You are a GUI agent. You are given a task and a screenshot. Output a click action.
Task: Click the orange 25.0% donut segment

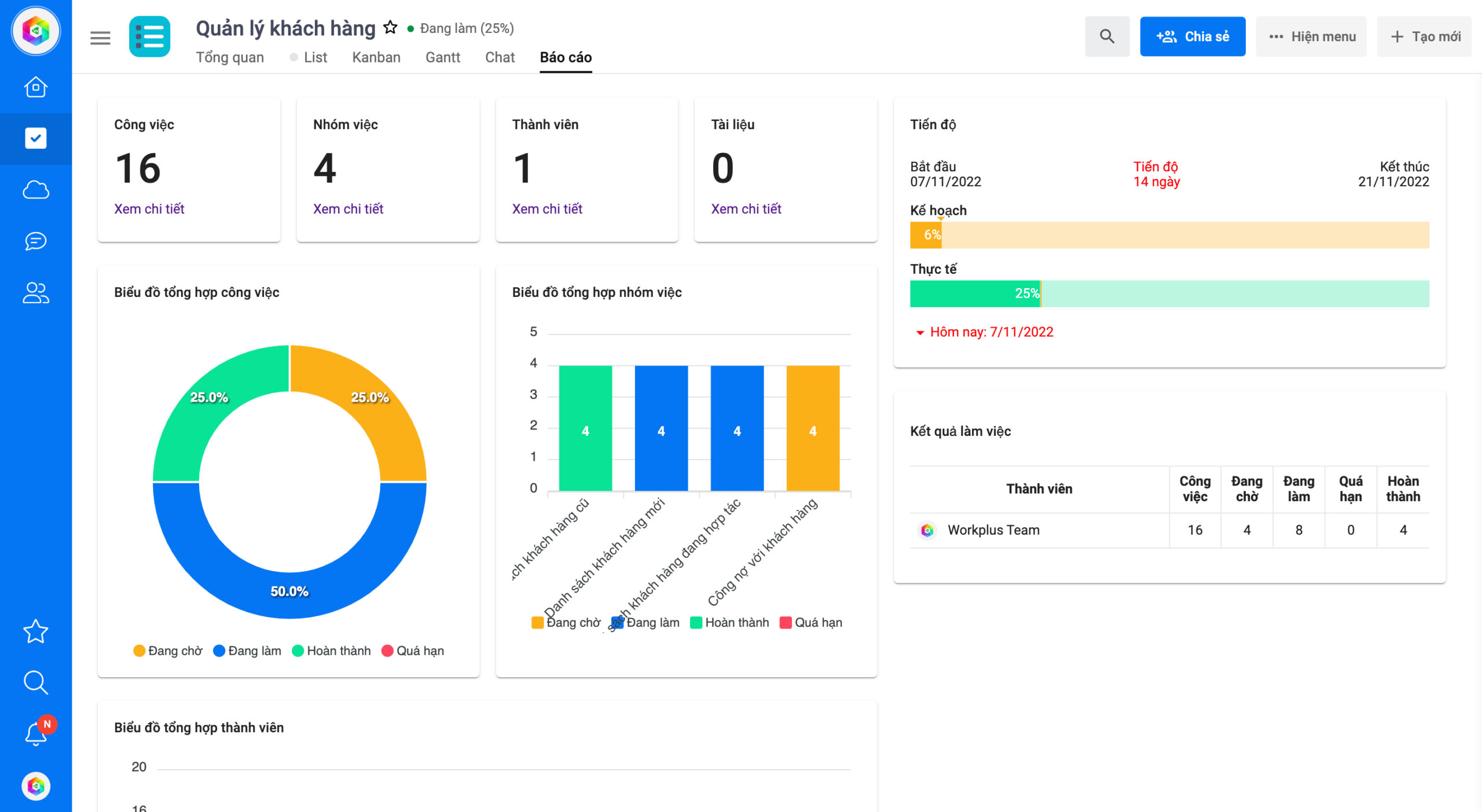(x=370, y=398)
